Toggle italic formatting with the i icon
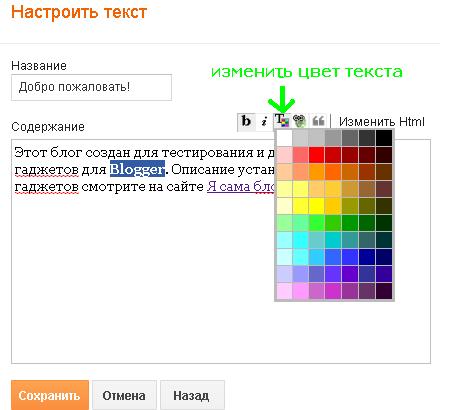 pyautogui.click(x=264, y=121)
